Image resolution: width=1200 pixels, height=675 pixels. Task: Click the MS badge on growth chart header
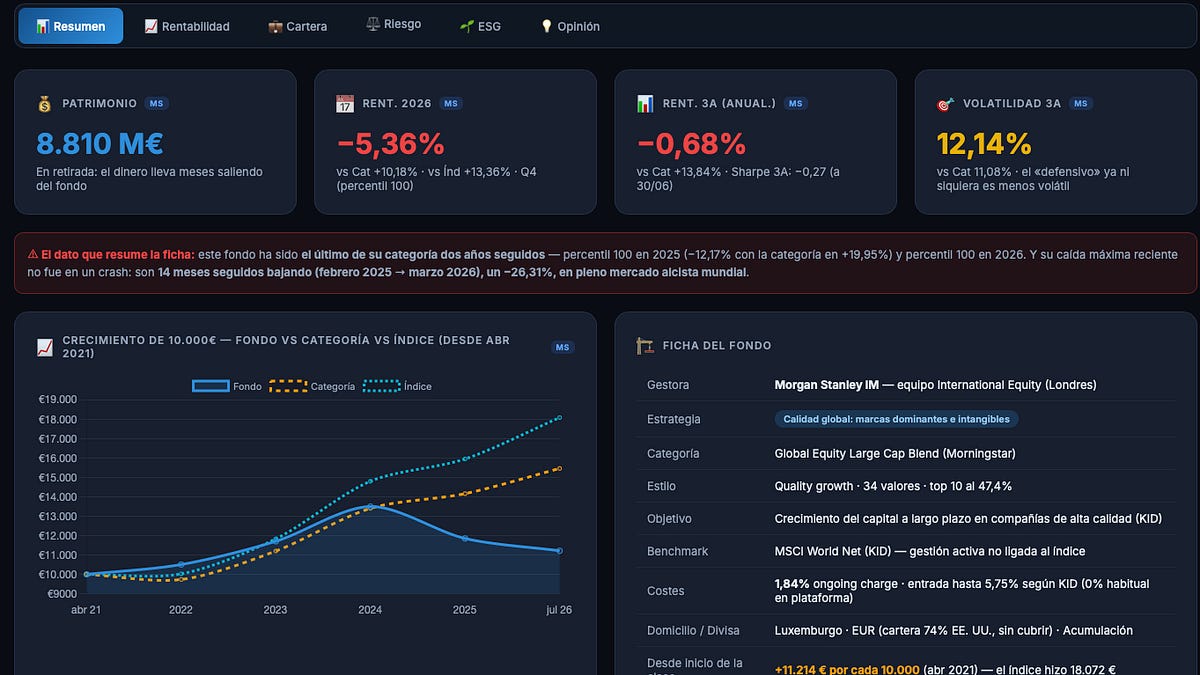point(563,347)
